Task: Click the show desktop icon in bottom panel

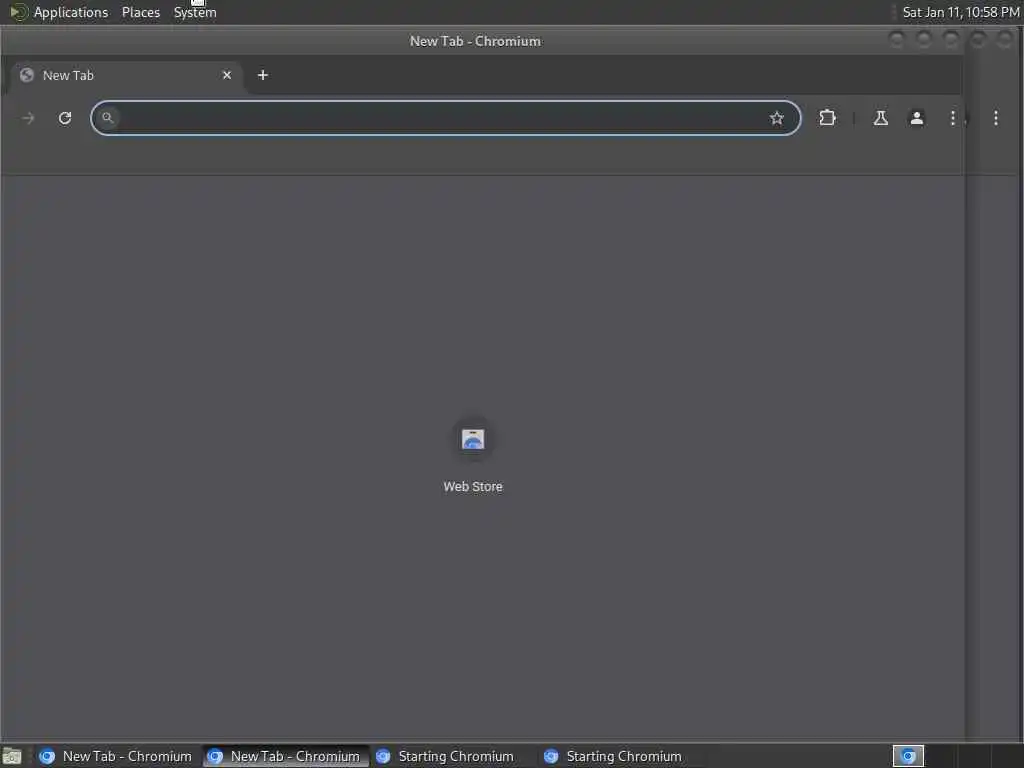Action: [12, 757]
